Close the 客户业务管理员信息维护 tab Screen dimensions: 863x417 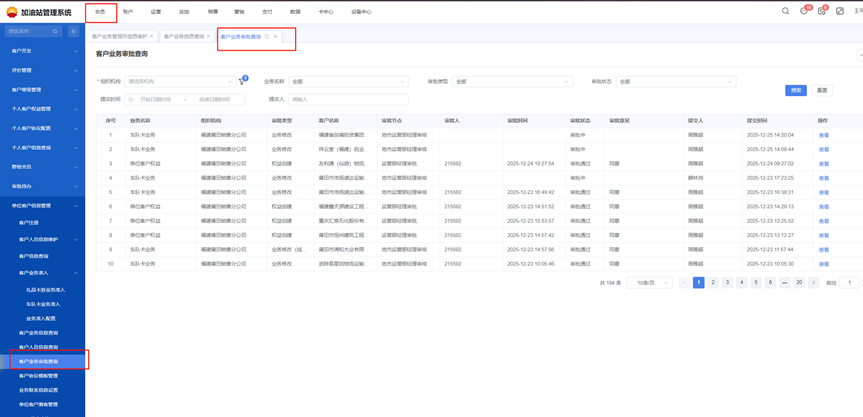pyautogui.click(x=152, y=37)
